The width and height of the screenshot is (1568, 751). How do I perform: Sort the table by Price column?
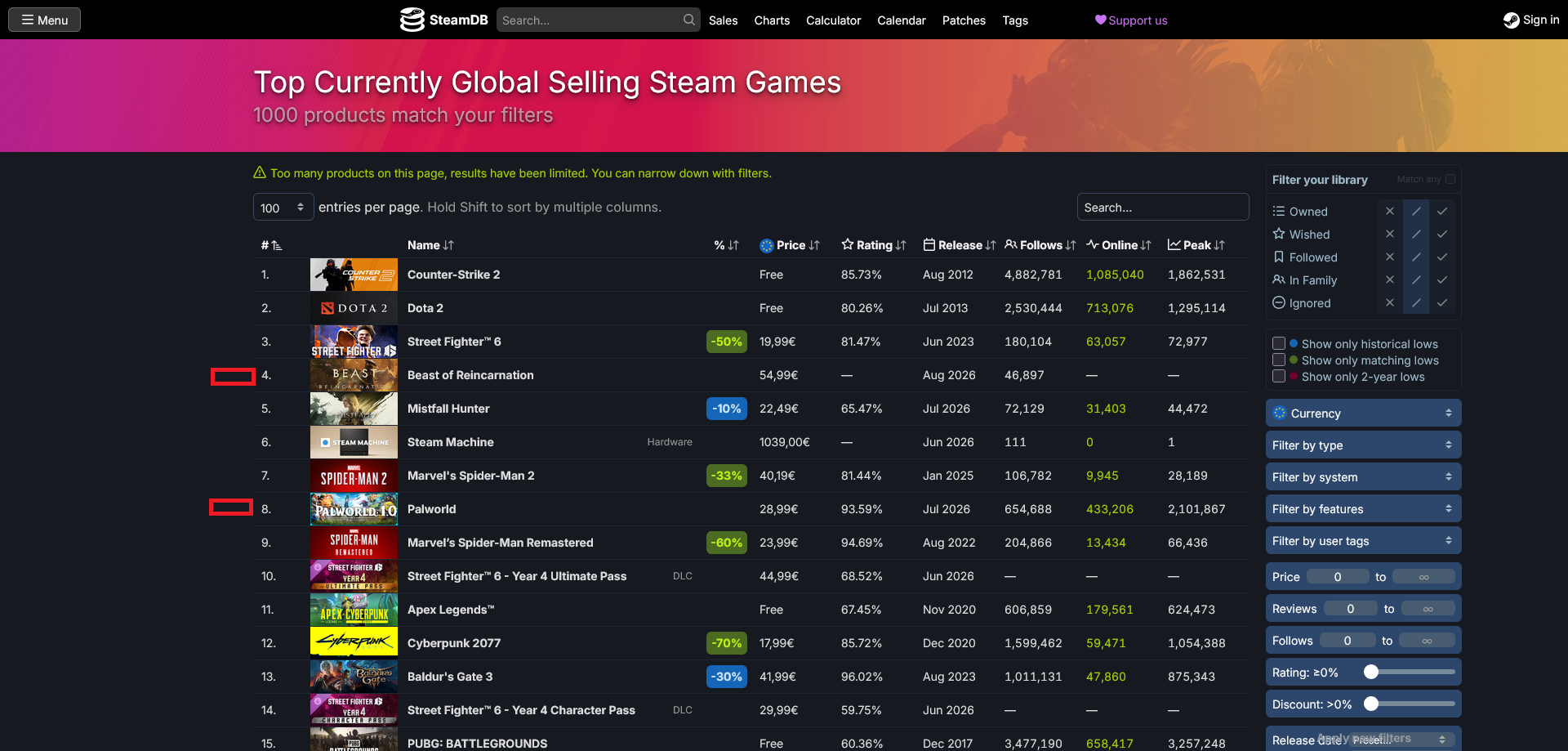[x=790, y=245]
